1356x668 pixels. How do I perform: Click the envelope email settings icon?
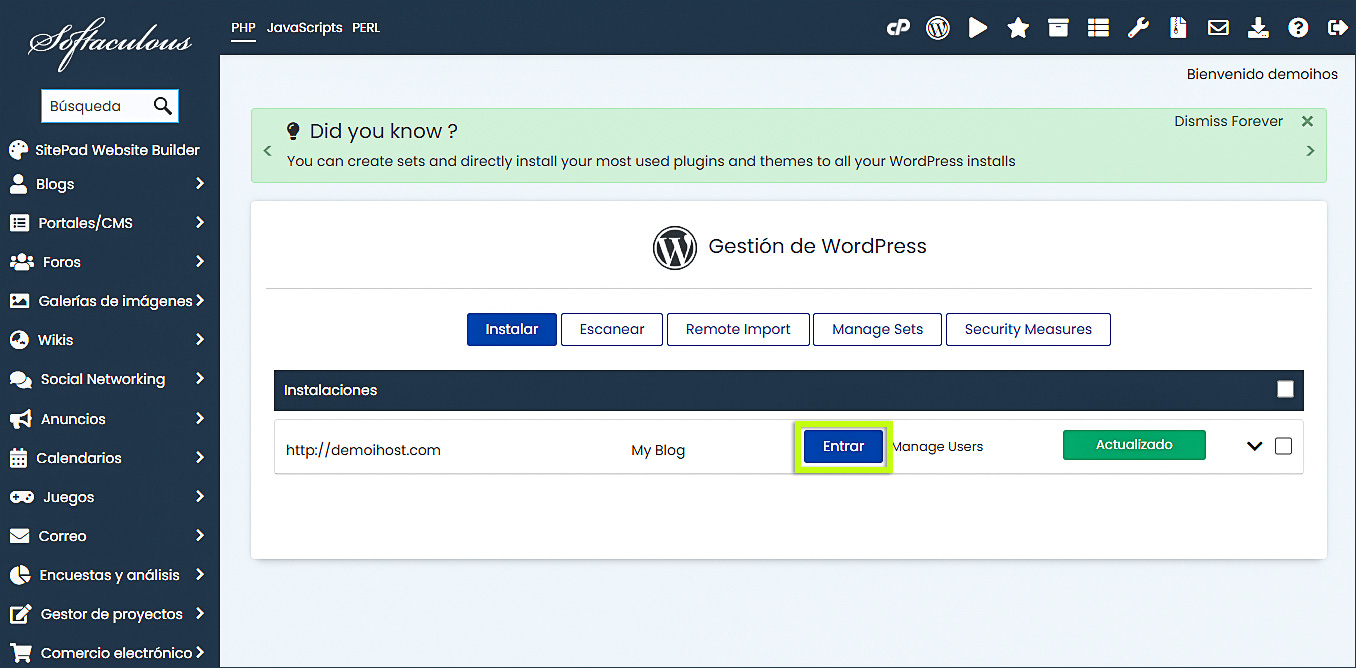1218,28
